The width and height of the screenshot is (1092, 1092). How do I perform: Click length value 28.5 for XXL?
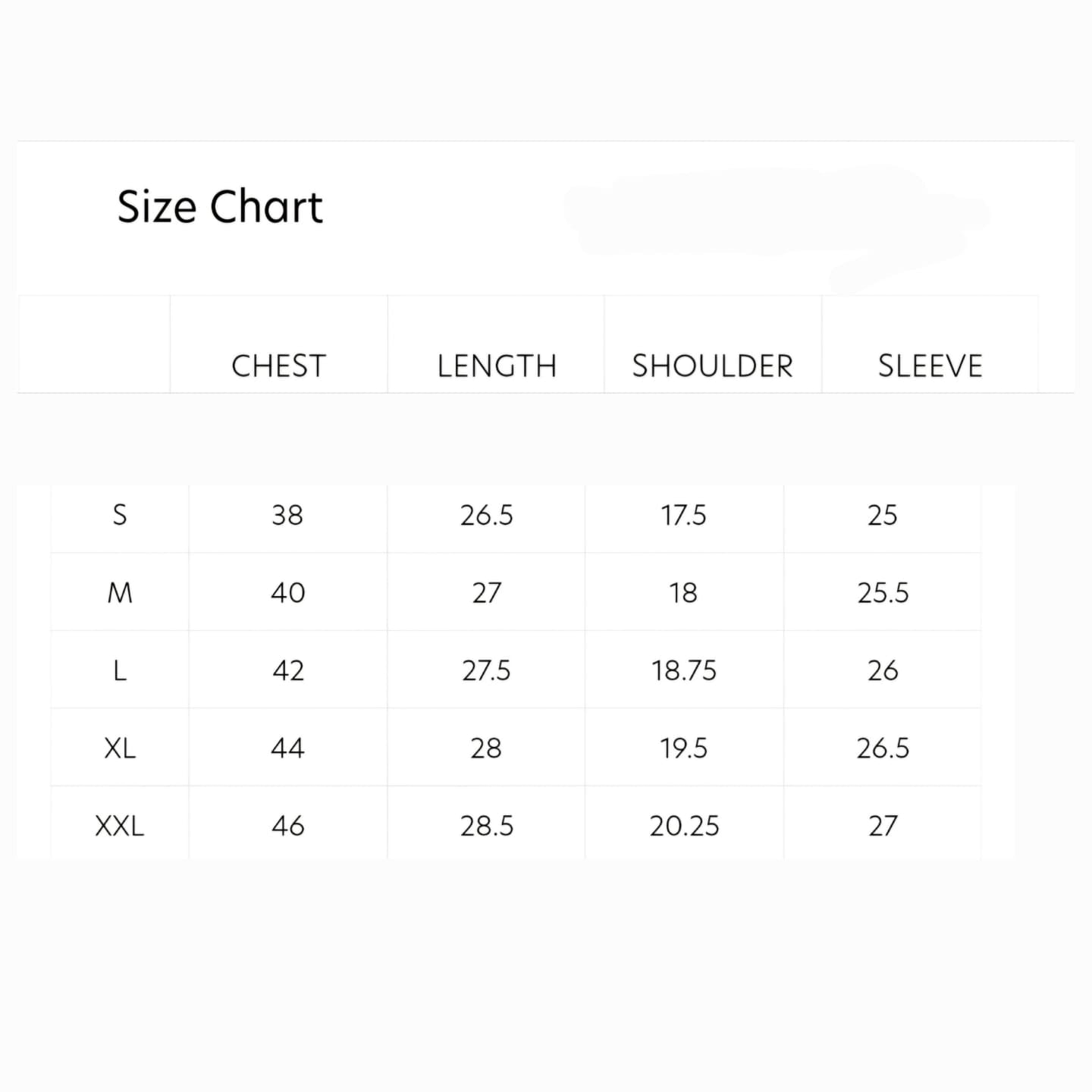coord(486,826)
